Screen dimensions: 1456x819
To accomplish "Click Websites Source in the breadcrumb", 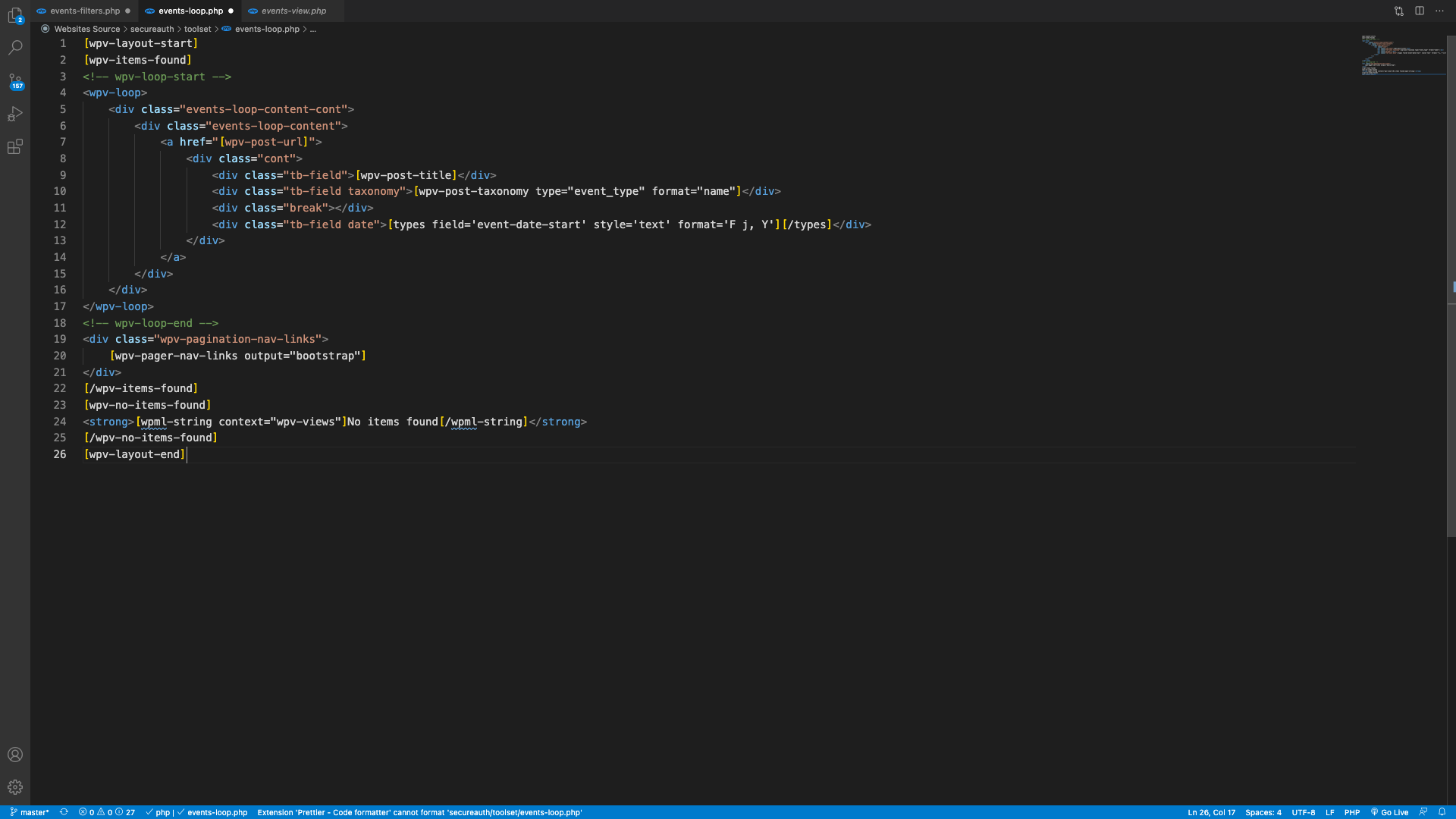I will 87,29.
